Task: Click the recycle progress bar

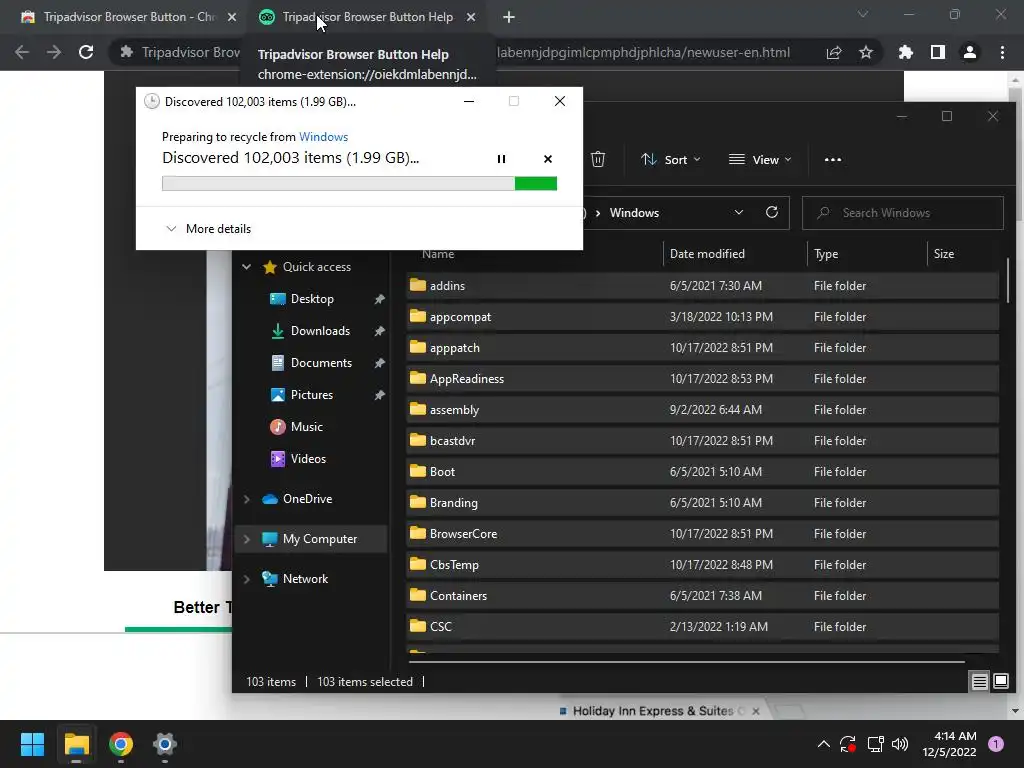Action: coord(359,184)
